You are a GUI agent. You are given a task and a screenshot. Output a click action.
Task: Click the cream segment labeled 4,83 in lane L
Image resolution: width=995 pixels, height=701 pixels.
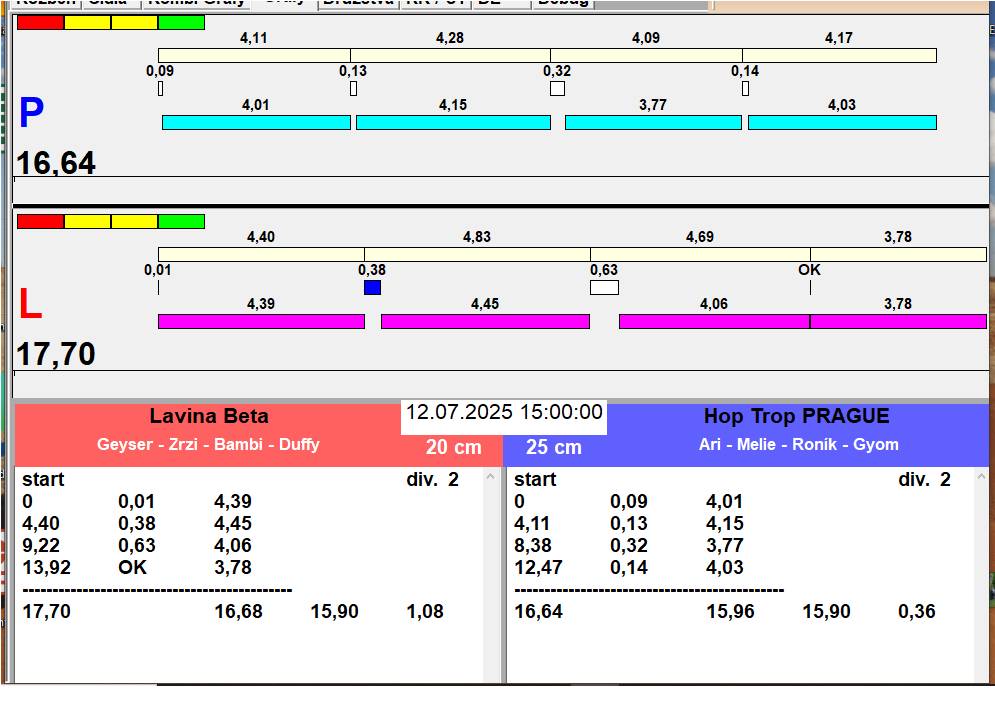coord(477,254)
